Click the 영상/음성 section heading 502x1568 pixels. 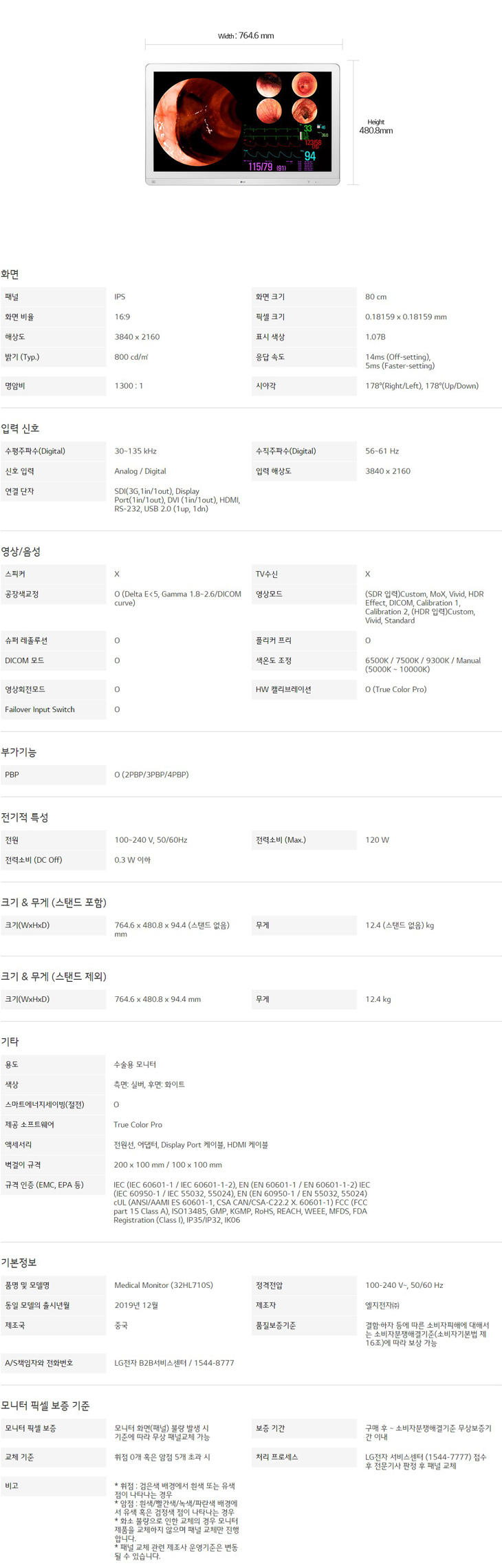[21, 551]
